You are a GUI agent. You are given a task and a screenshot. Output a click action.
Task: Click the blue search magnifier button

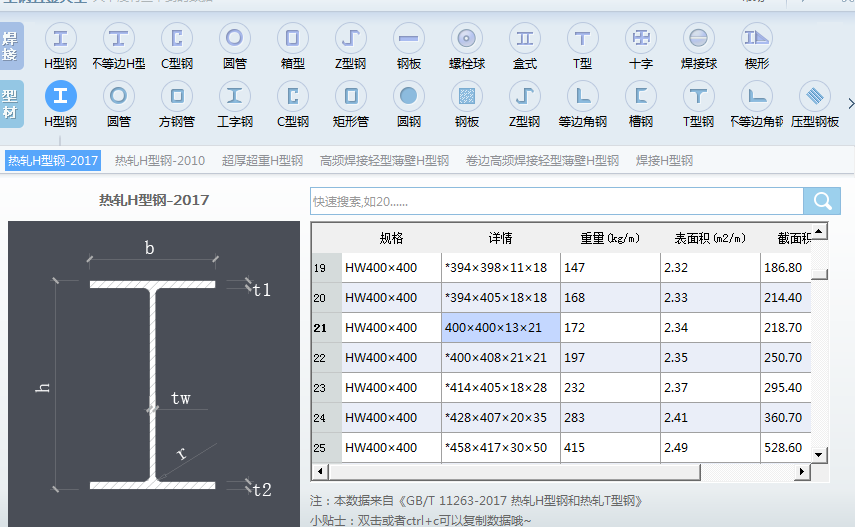[x=822, y=201]
